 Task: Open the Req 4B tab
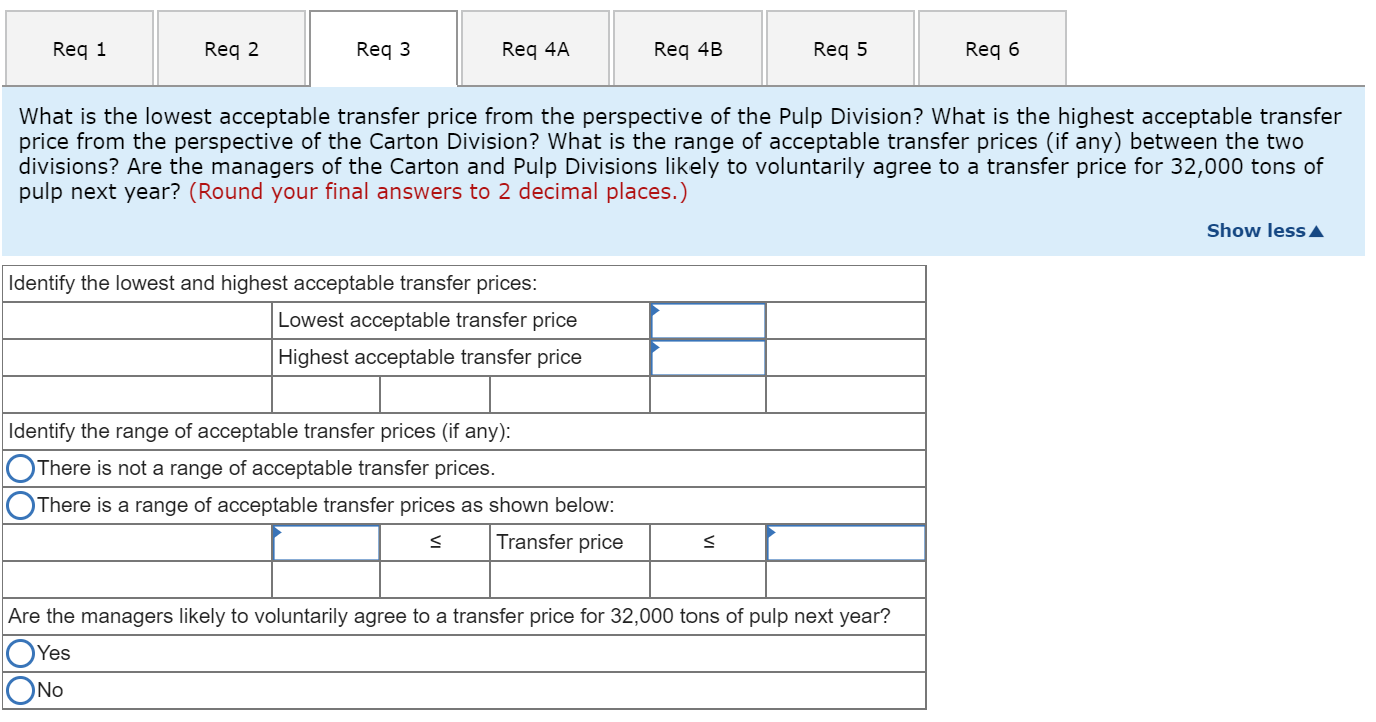(x=688, y=47)
